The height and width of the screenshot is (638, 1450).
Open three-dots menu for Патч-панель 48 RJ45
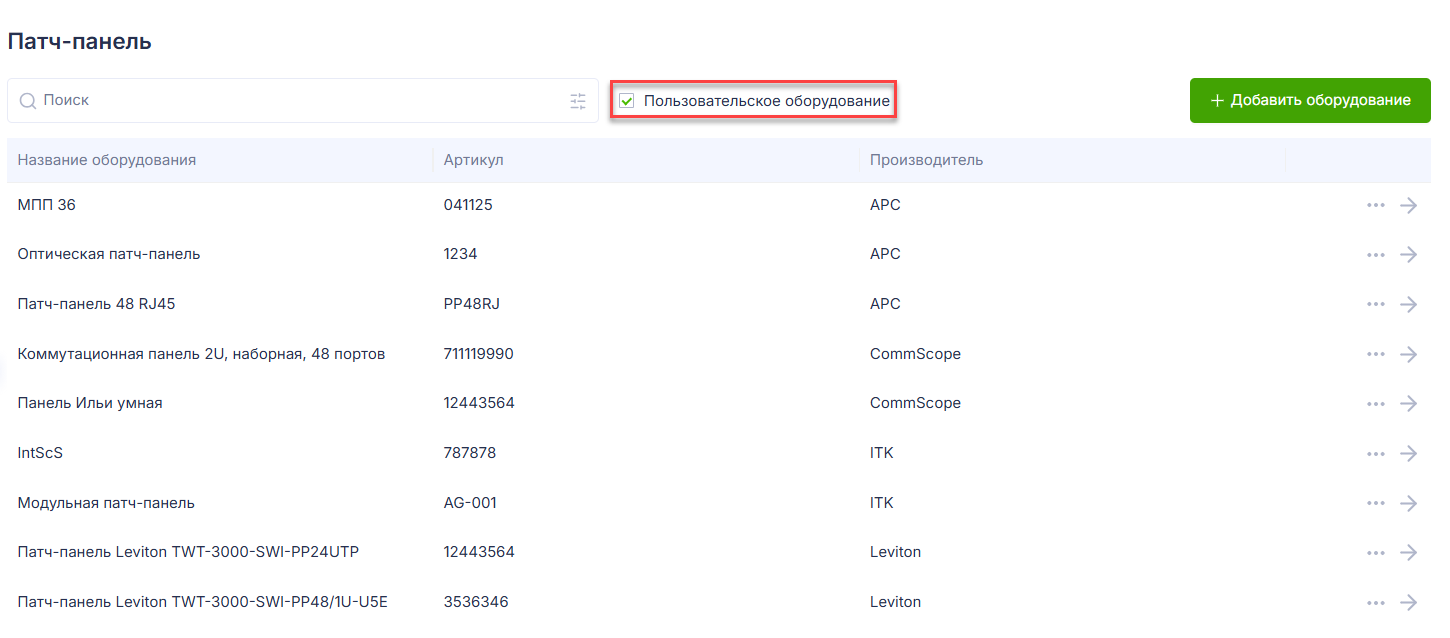1376,304
